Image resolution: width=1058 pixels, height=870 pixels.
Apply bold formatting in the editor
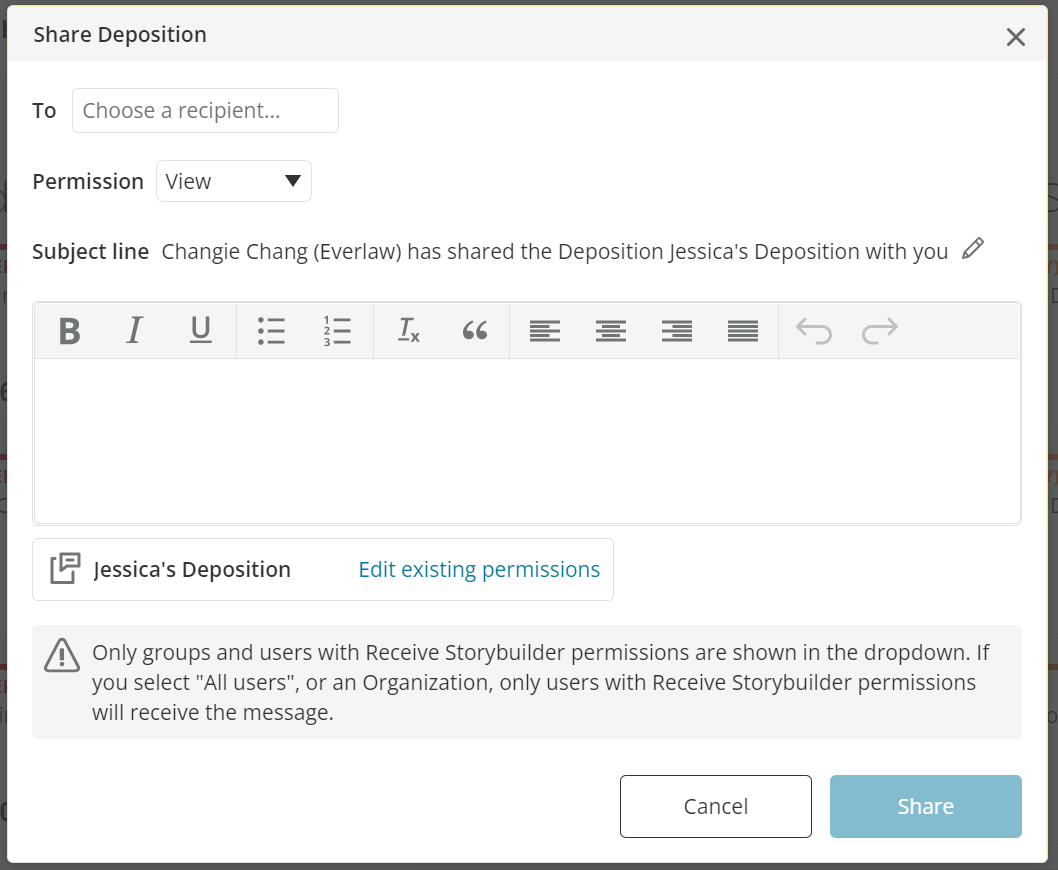[x=68, y=331]
